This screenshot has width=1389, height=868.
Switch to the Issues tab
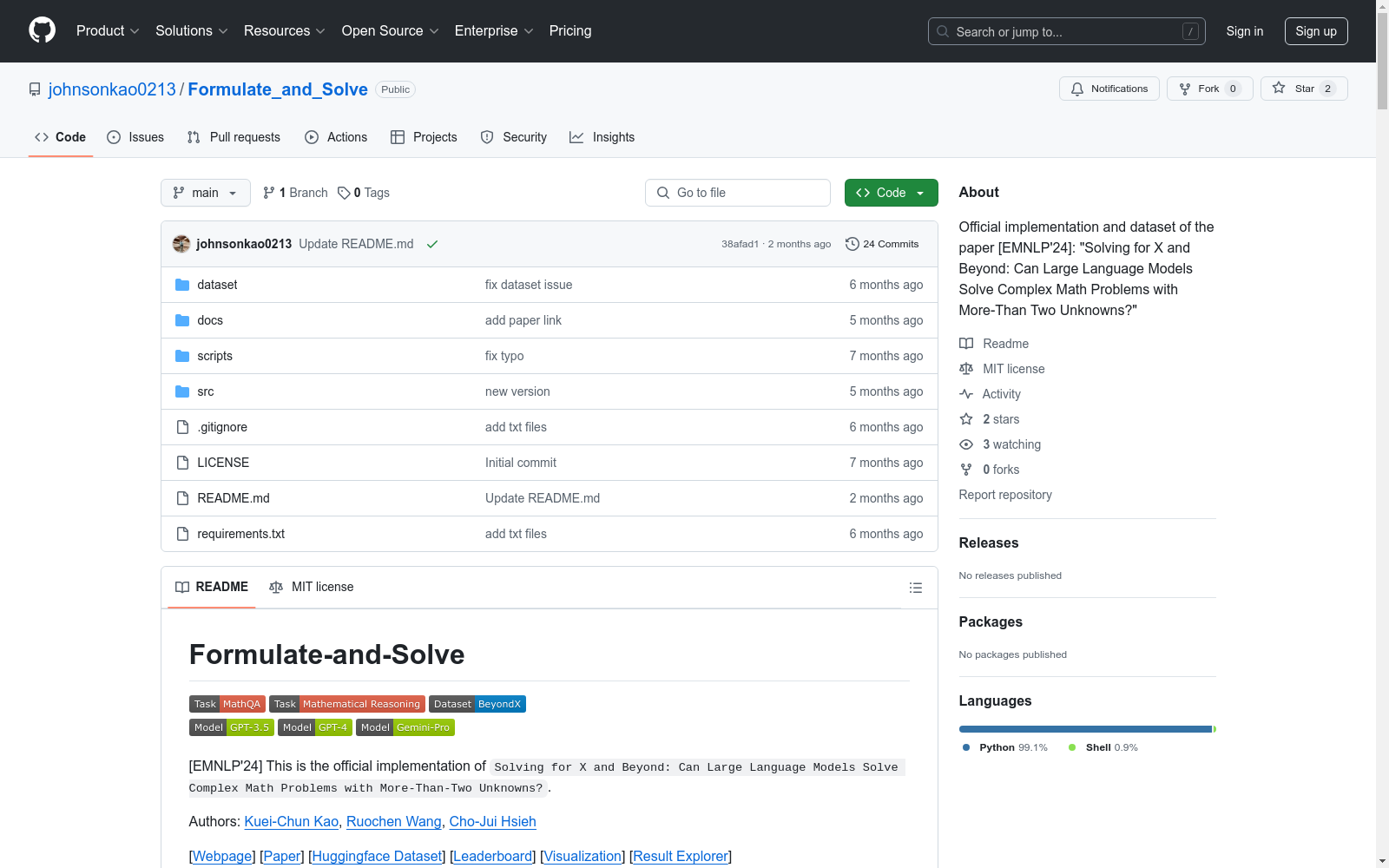point(135,137)
